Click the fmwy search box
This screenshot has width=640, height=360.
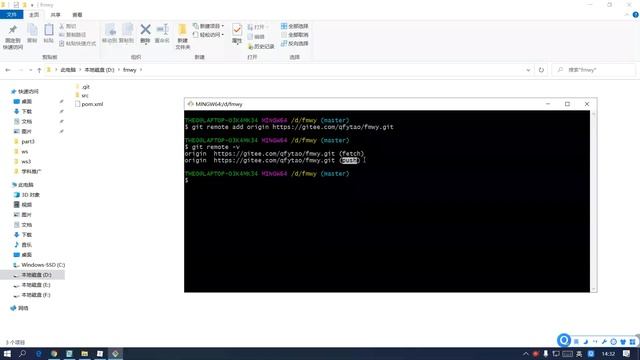pyautogui.click(x=593, y=70)
